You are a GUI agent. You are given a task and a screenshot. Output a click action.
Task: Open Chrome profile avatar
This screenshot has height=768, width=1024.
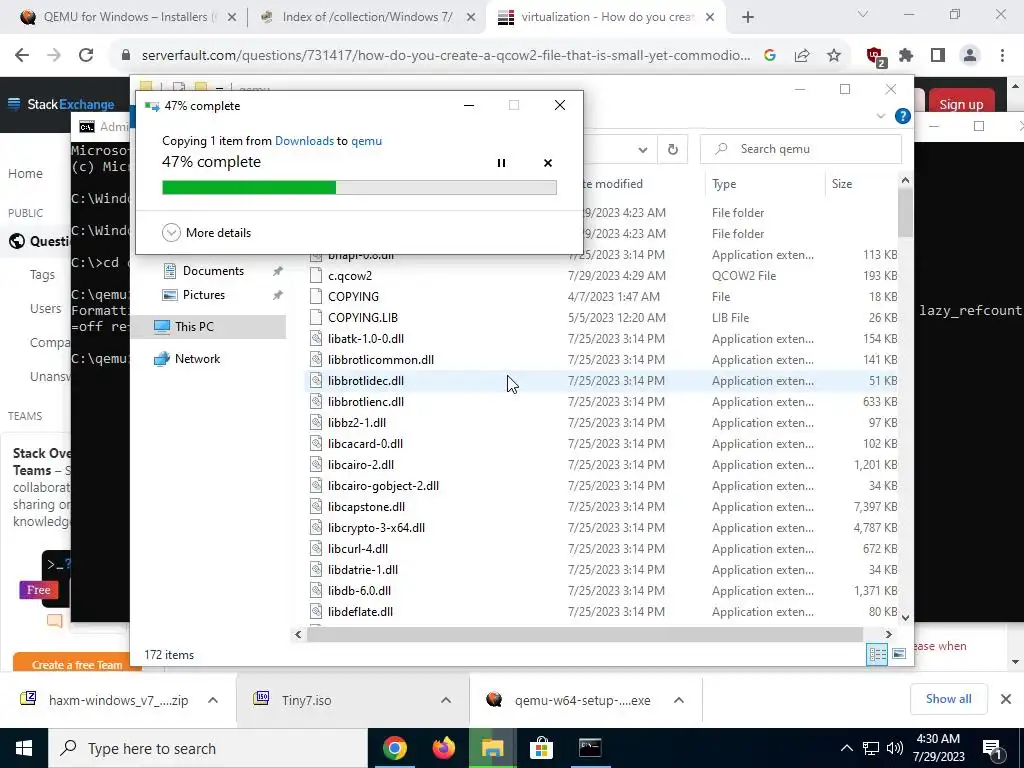(x=970, y=56)
